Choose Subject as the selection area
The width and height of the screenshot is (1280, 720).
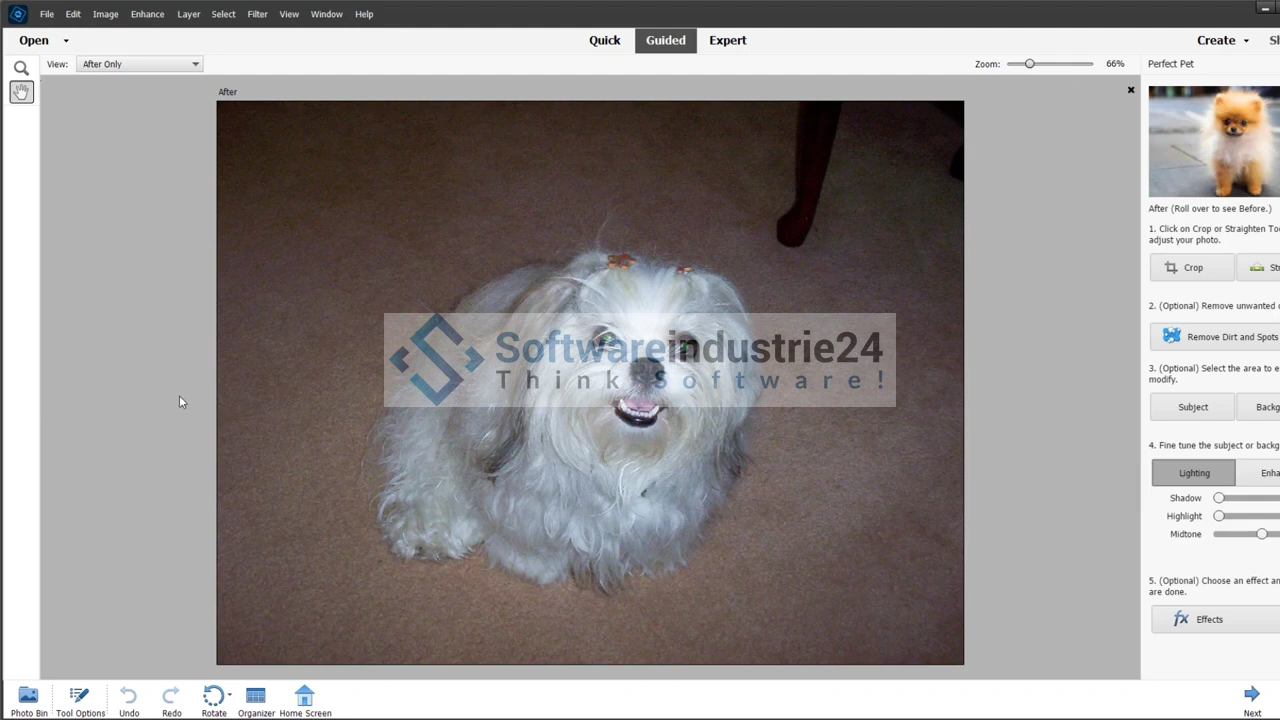[1192, 407]
